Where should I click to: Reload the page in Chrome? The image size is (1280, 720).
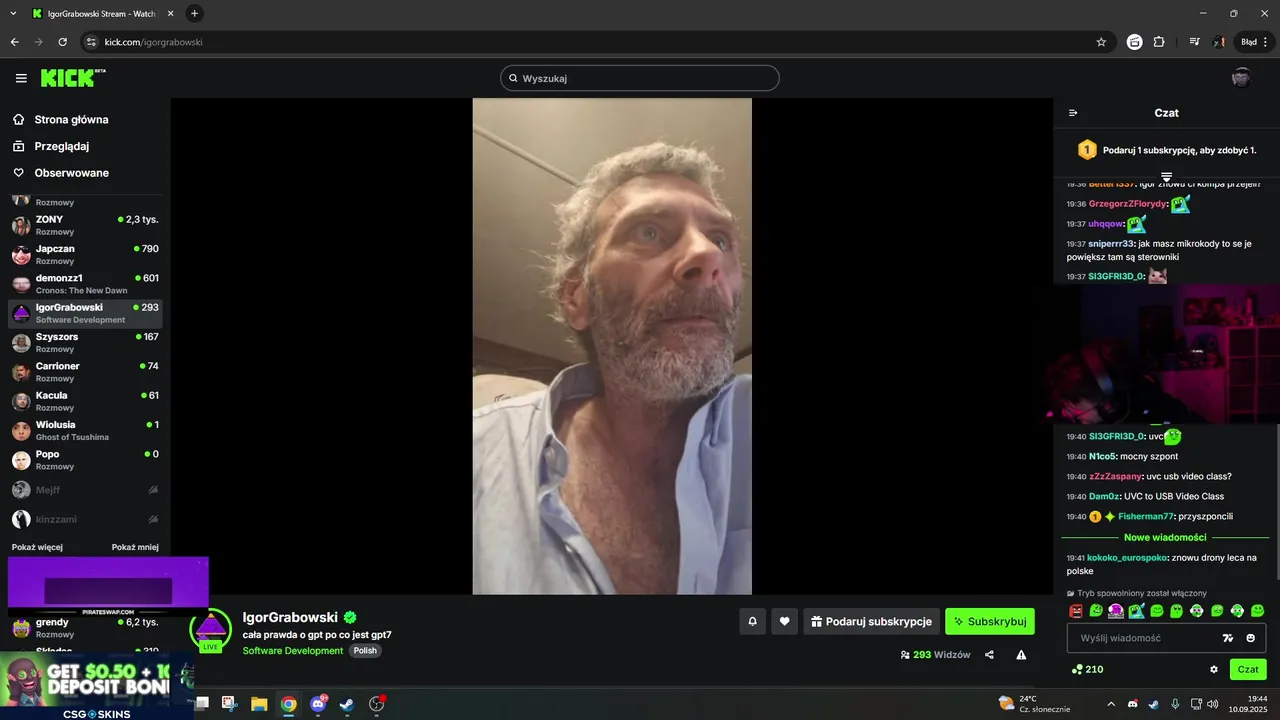point(63,42)
